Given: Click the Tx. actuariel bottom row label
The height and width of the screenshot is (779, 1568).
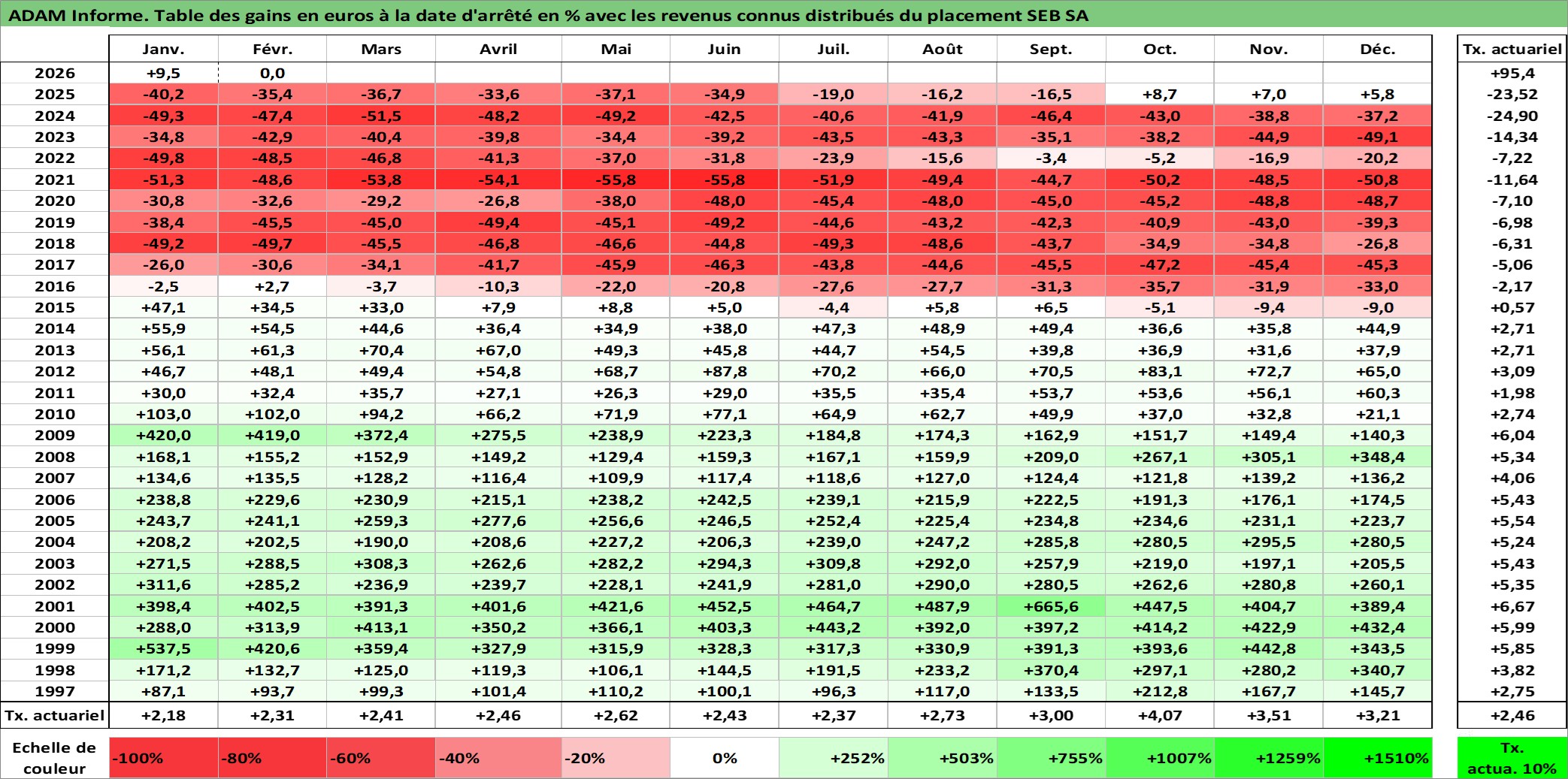Looking at the screenshot, I should point(55,715).
